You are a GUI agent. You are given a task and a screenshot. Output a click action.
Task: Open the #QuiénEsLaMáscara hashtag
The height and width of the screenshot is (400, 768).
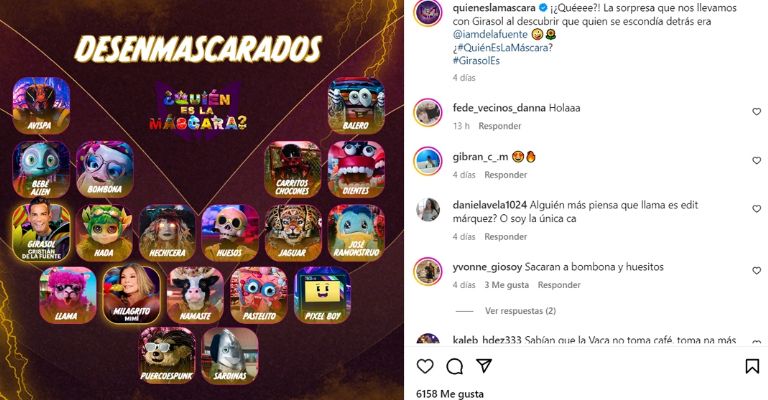click(x=503, y=47)
